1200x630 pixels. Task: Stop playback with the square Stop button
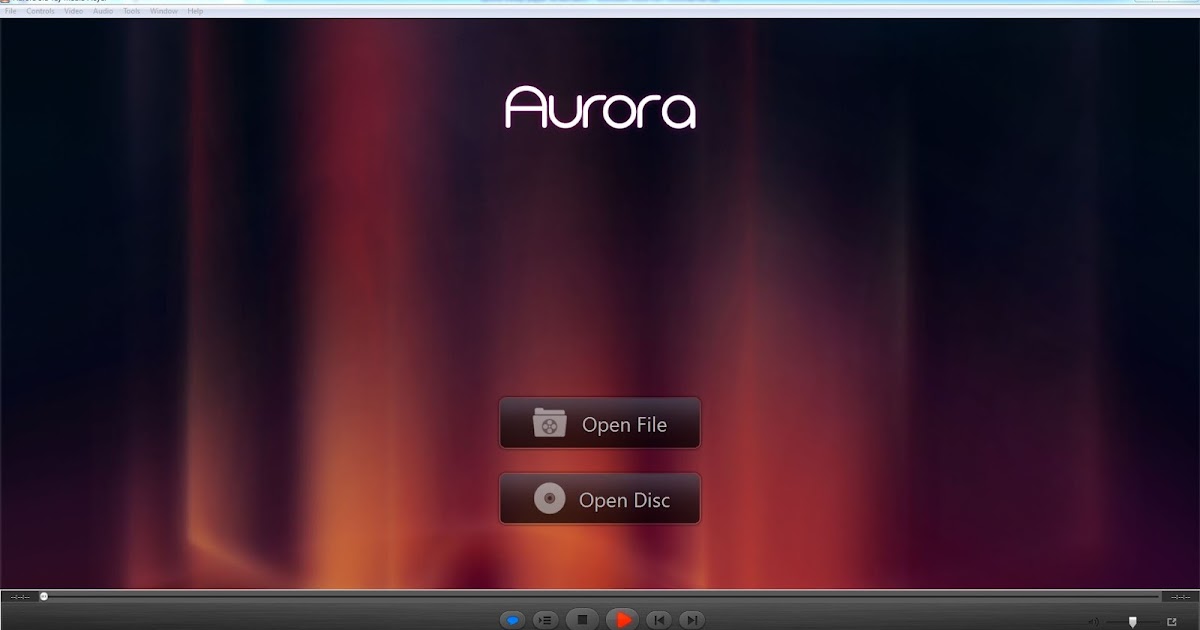pyautogui.click(x=582, y=620)
